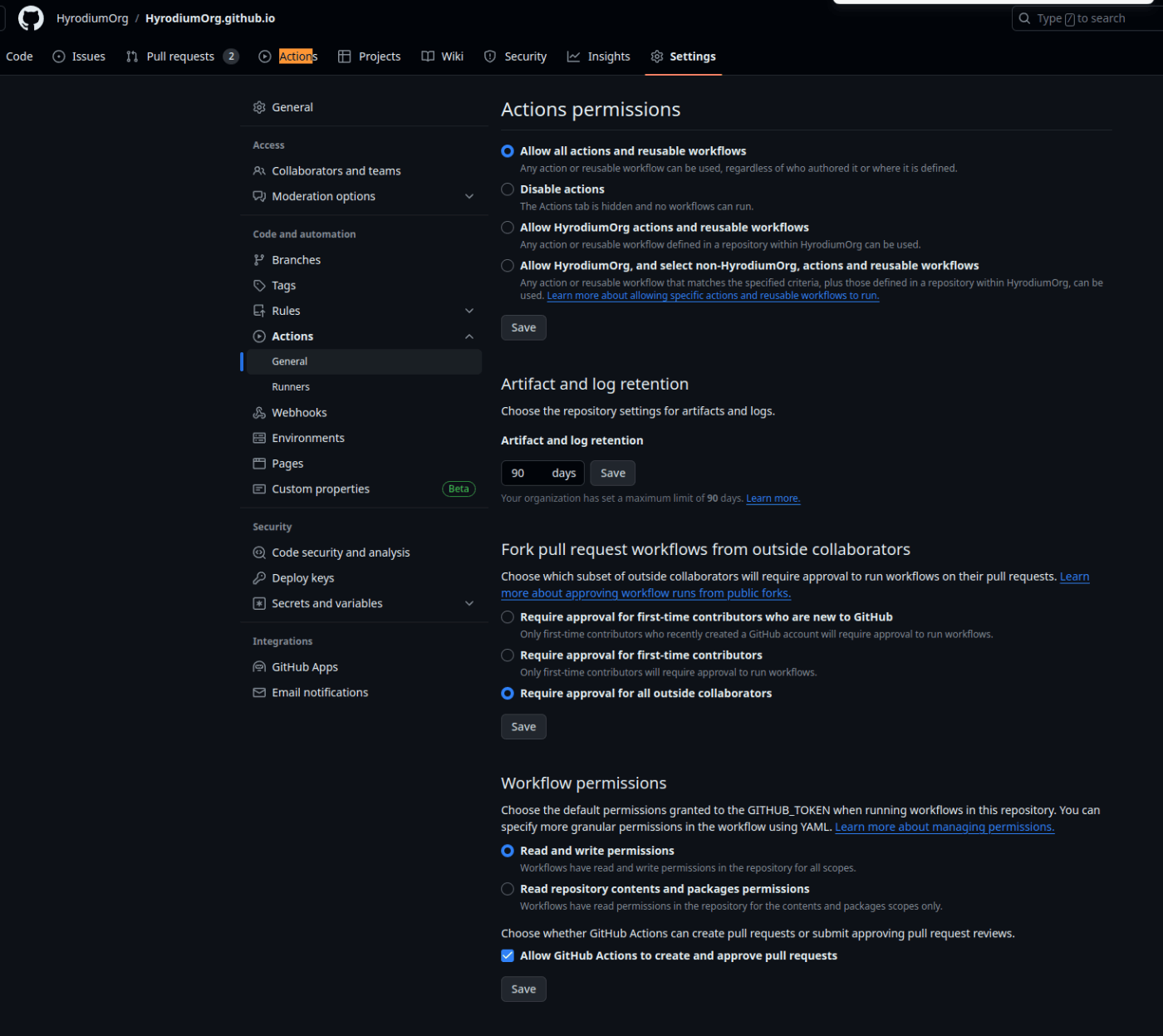The image size is (1163, 1036).
Task: Select Allow all actions and reusable workflows
Action: point(508,151)
